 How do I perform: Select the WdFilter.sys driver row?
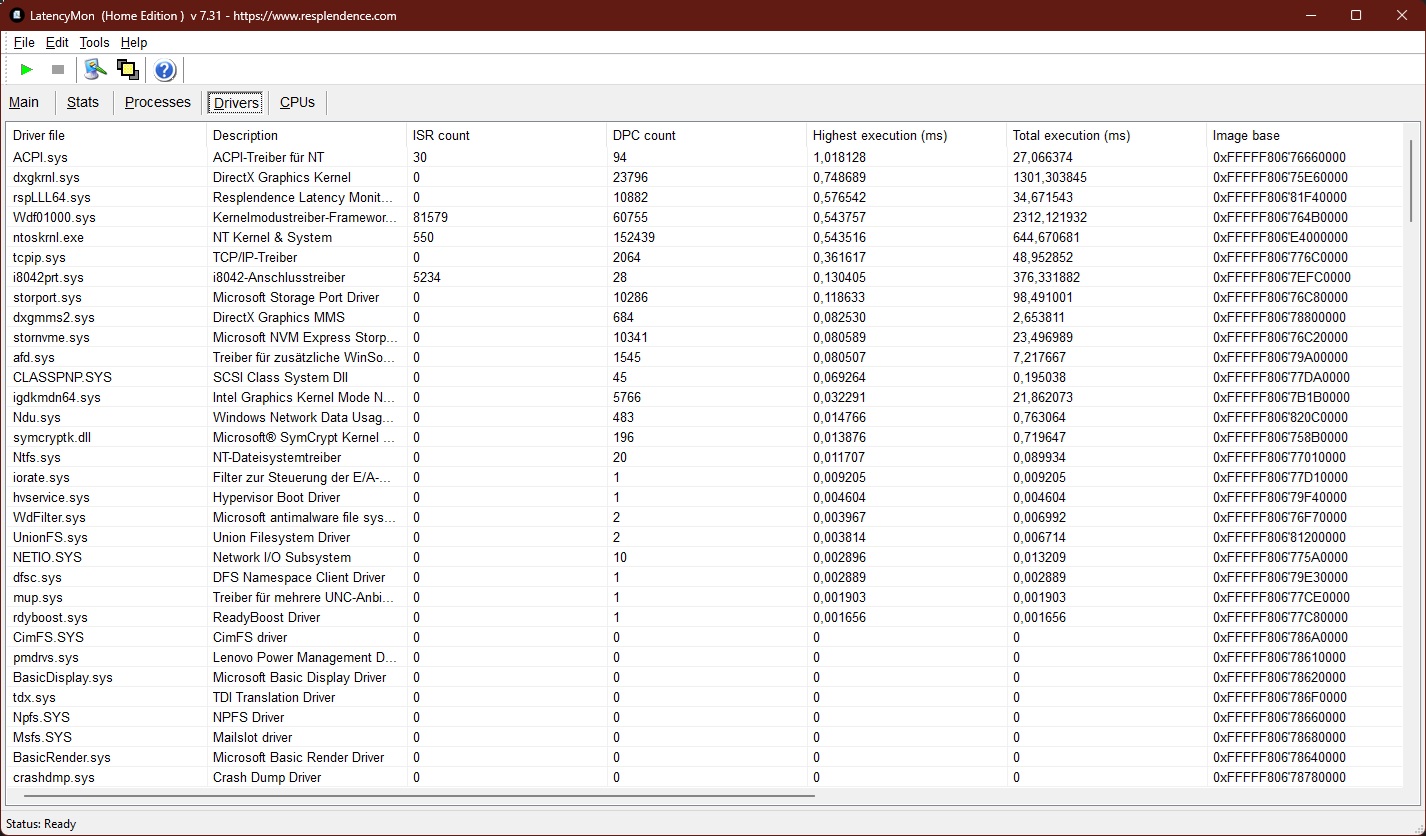pyautogui.click(x=705, y=517)
